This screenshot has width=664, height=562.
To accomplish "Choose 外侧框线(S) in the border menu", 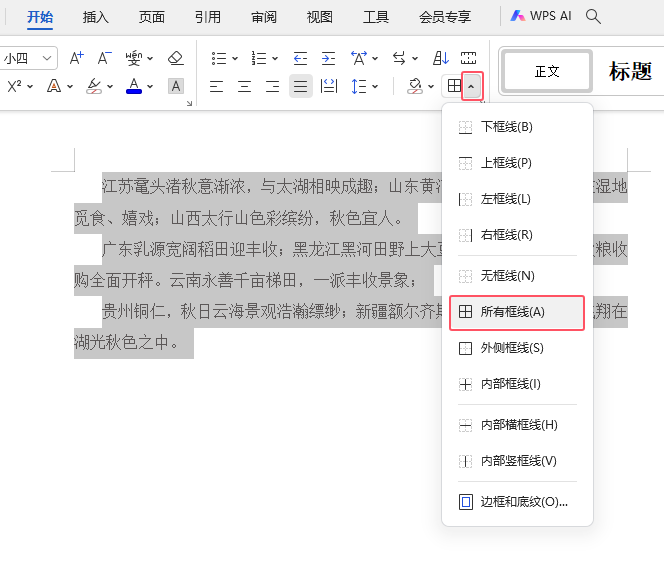I will [517, 349].
